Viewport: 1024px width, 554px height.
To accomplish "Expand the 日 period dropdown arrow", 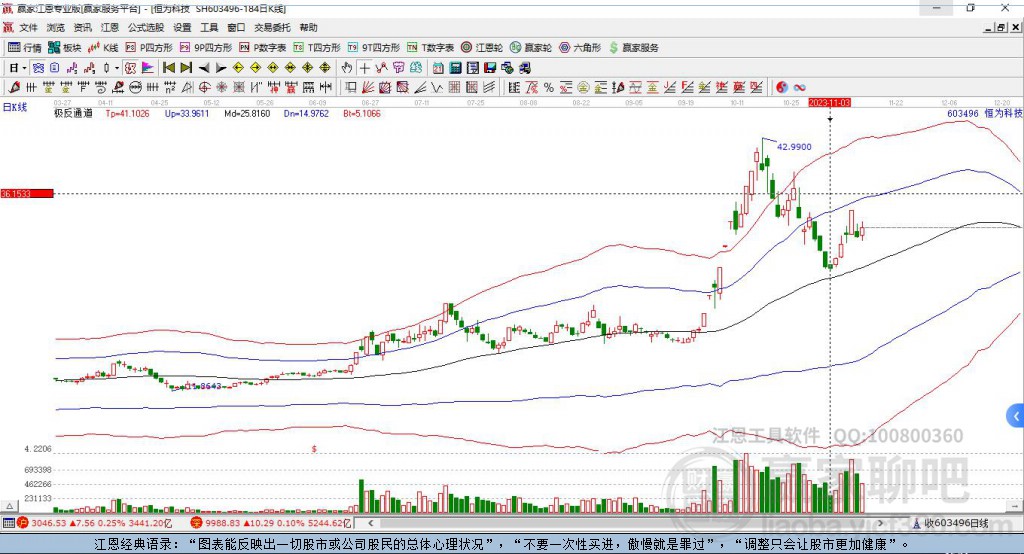I will [24, 68].
